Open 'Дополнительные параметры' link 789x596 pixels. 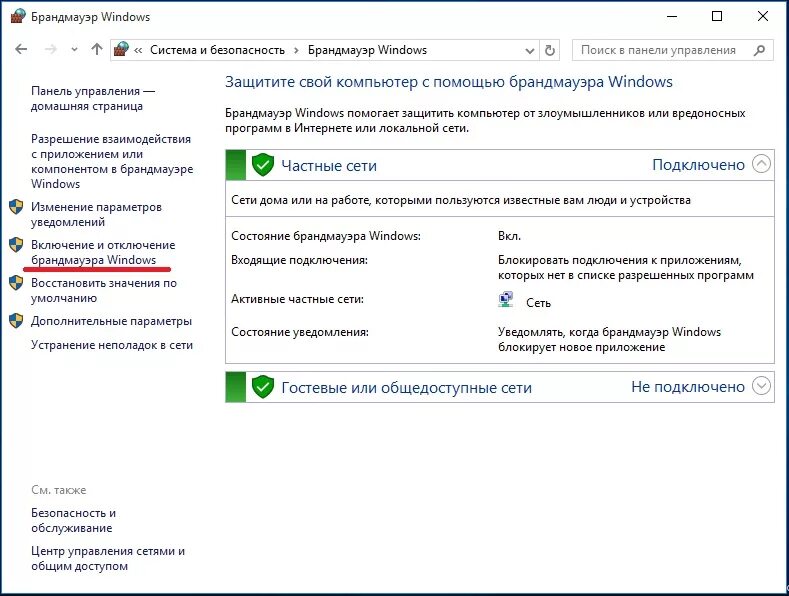click(111, 321)
